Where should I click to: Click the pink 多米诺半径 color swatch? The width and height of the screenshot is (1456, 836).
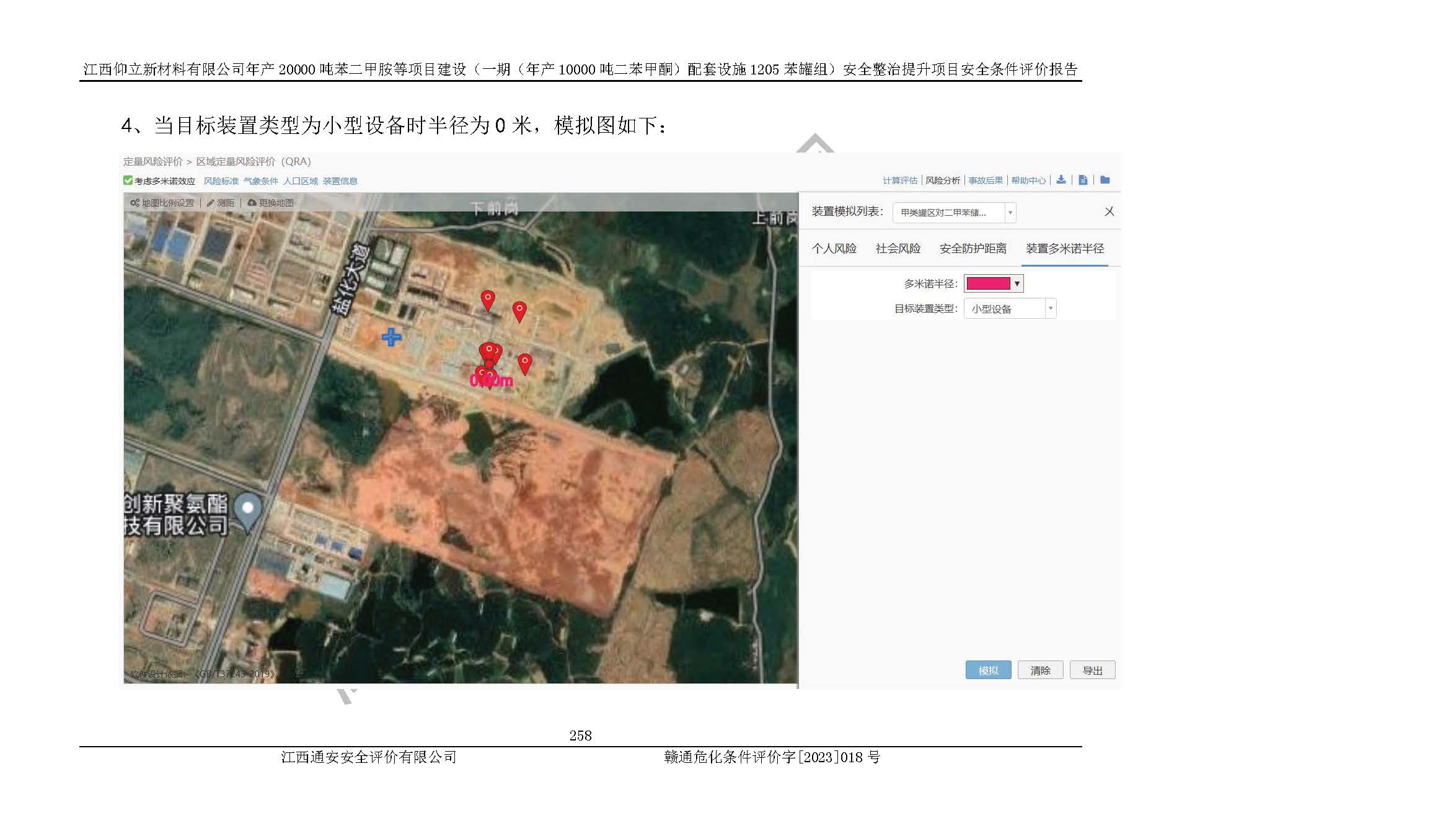click(x=988, y=283)
